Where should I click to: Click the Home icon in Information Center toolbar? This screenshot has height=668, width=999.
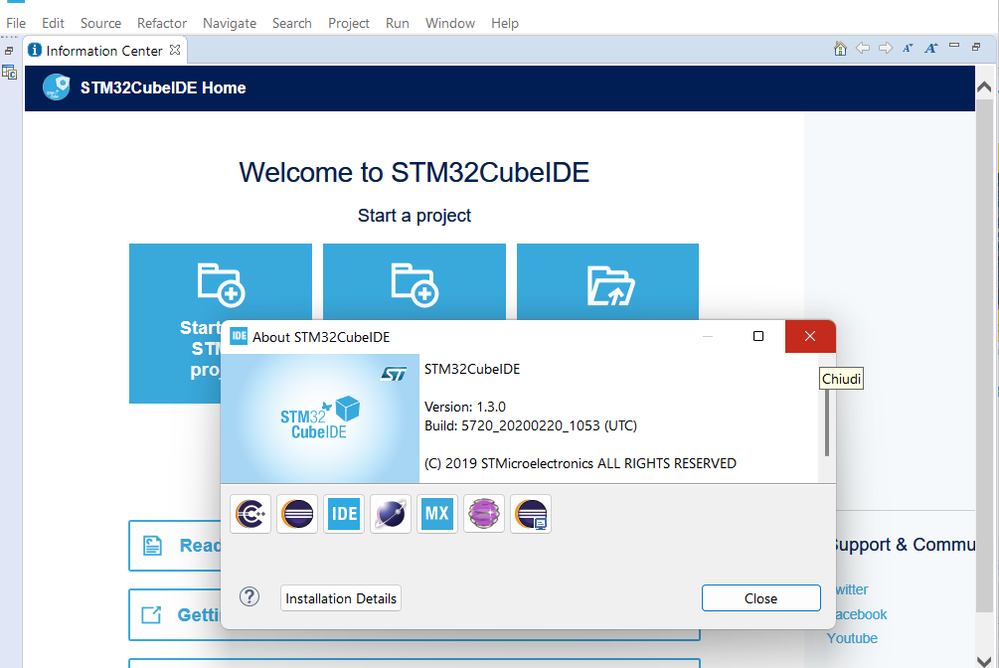(840, 48)
